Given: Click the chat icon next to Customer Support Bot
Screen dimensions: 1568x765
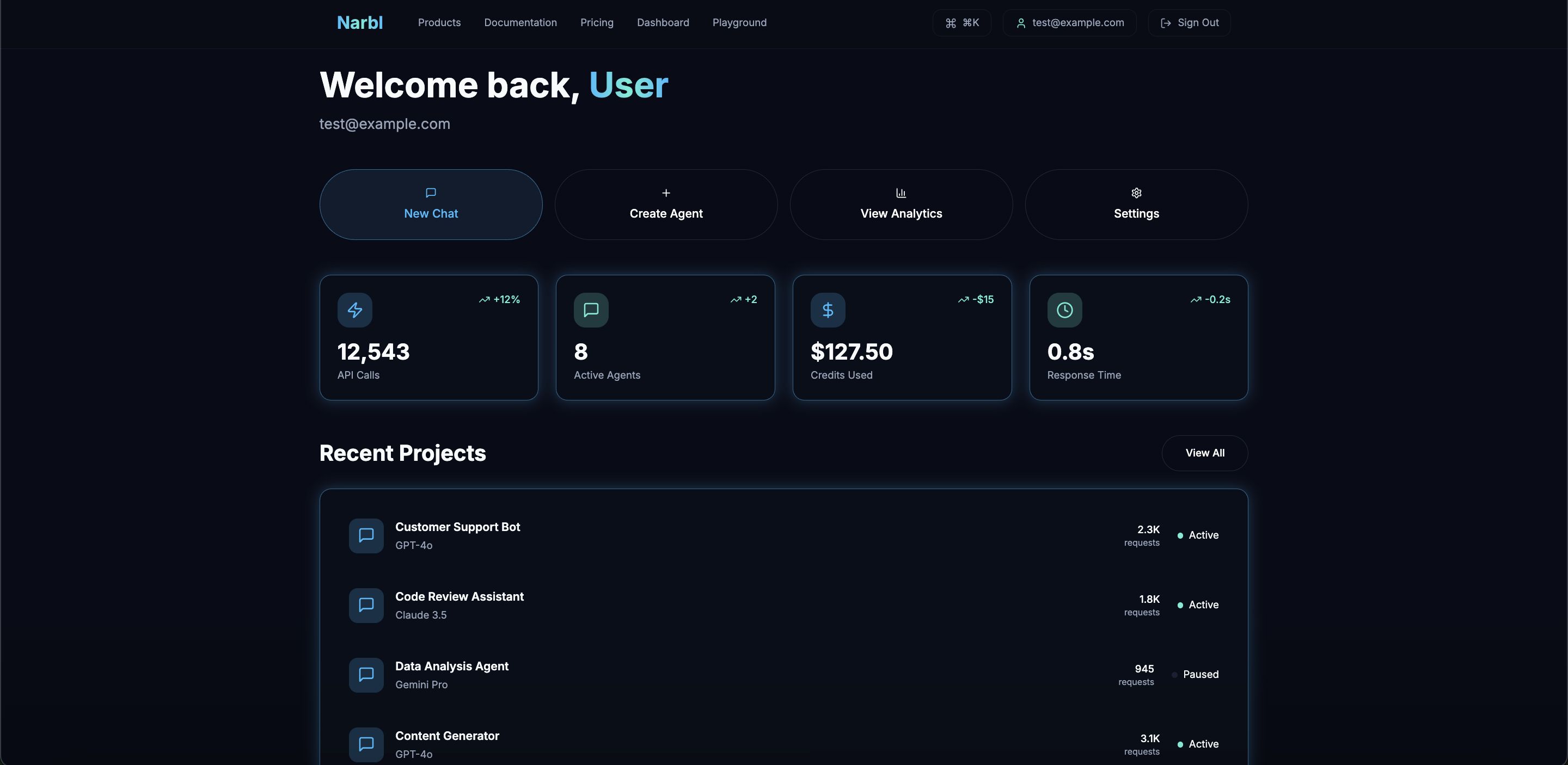Looking at the screenshot, I should [366, 535].
